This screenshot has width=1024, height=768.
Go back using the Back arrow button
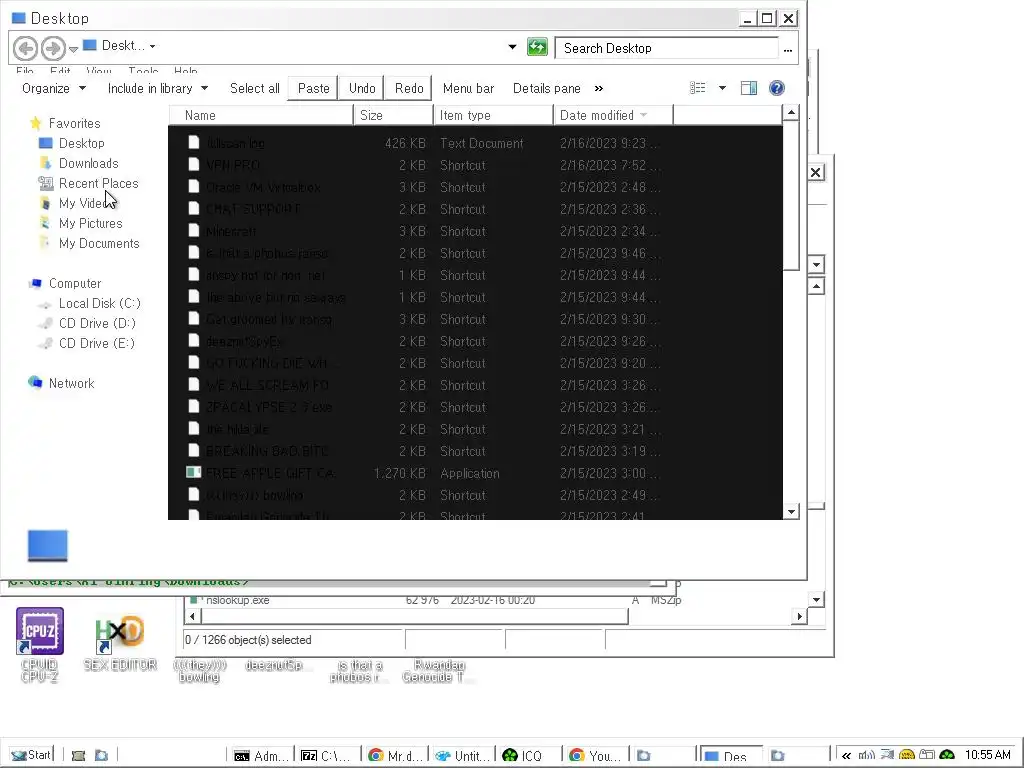[25, 48]
